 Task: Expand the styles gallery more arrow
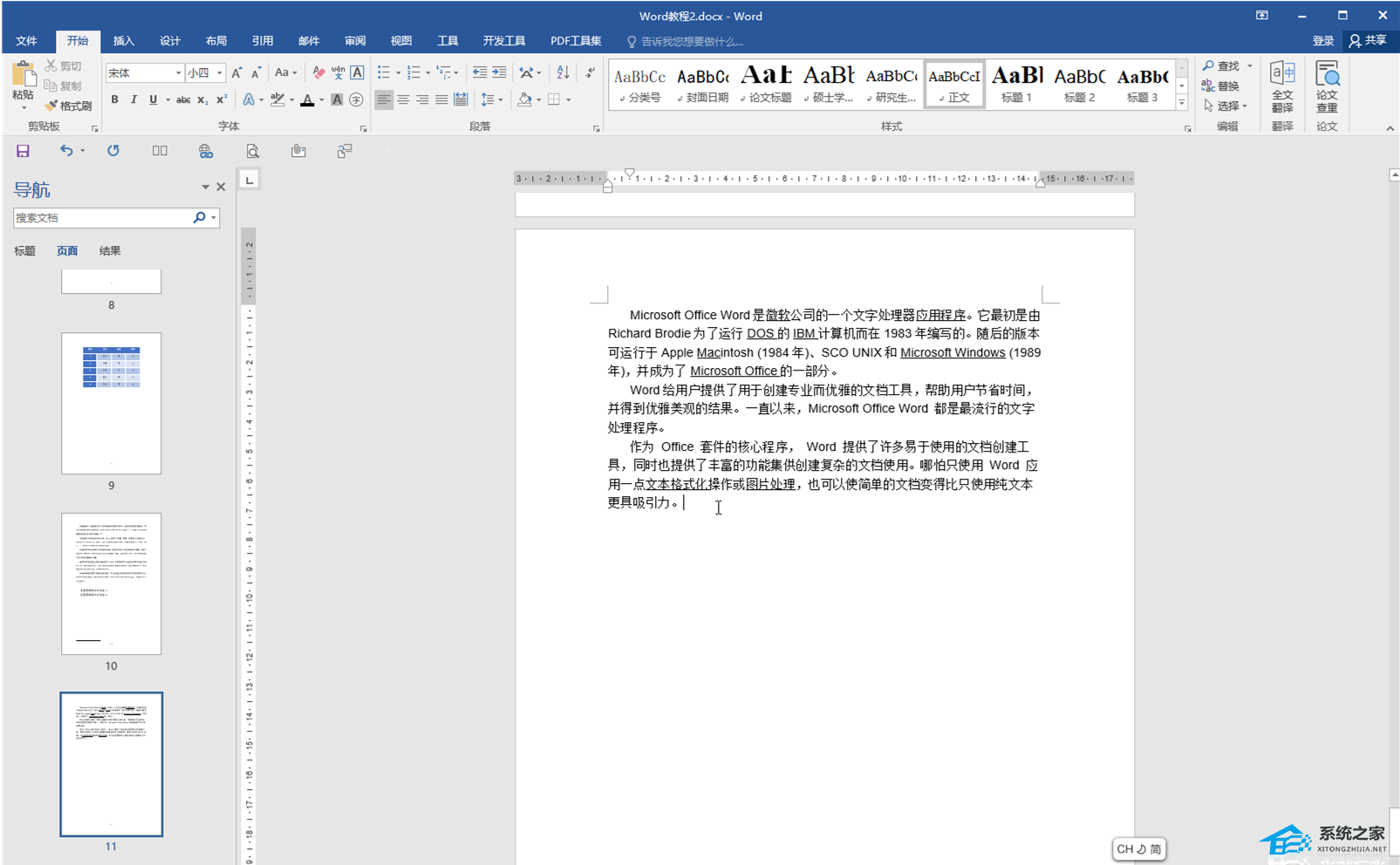point(1181,103)
